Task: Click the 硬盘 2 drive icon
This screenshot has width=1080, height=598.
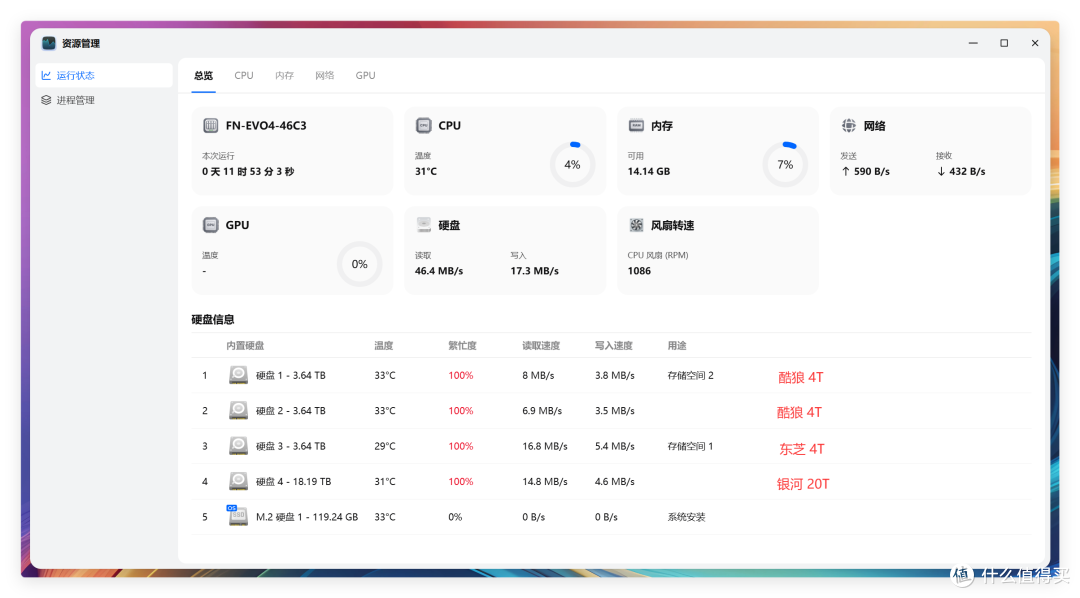Action: 238,410
